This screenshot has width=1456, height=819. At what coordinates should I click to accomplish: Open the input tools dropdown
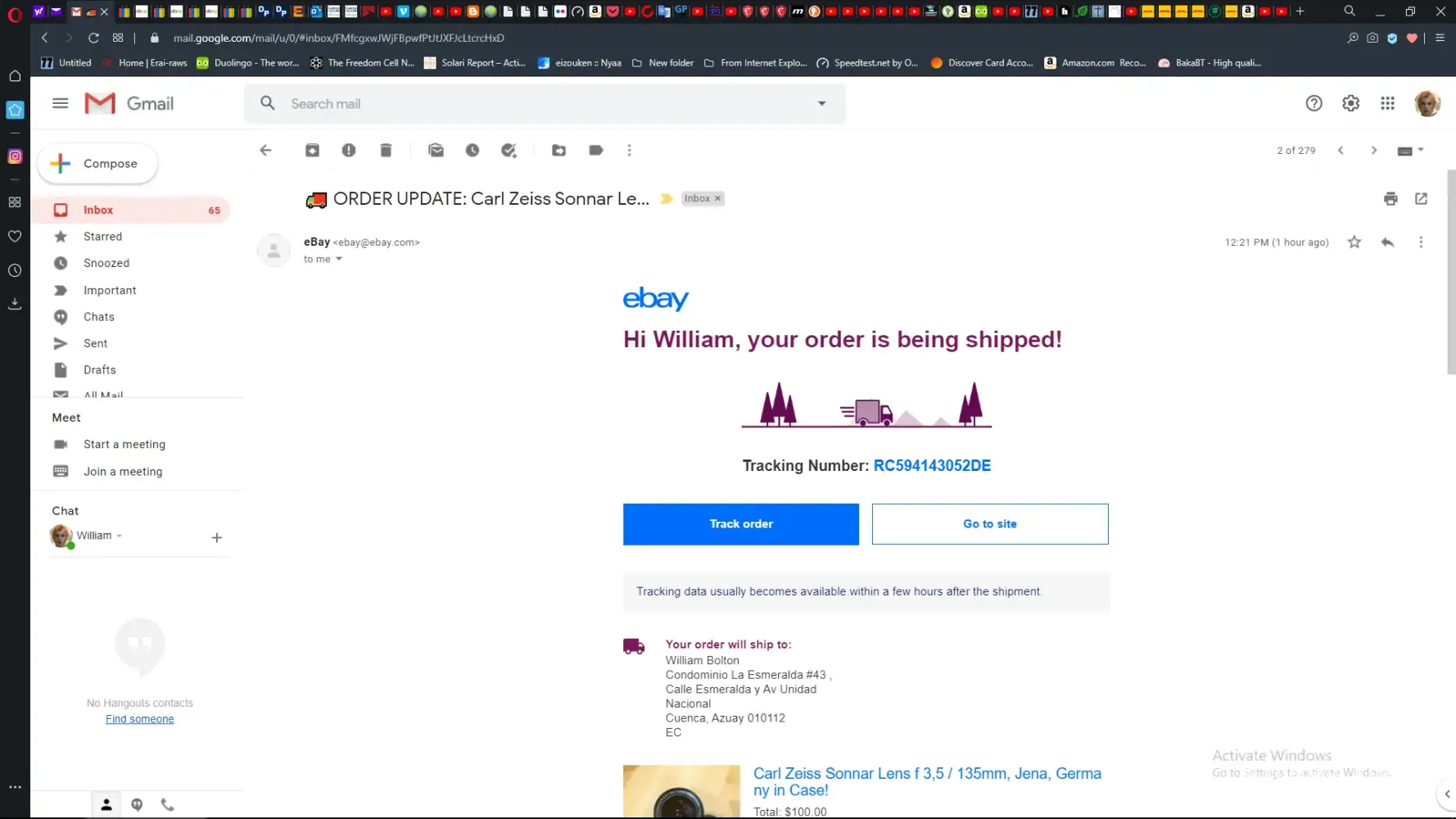tap(1409, 151)
